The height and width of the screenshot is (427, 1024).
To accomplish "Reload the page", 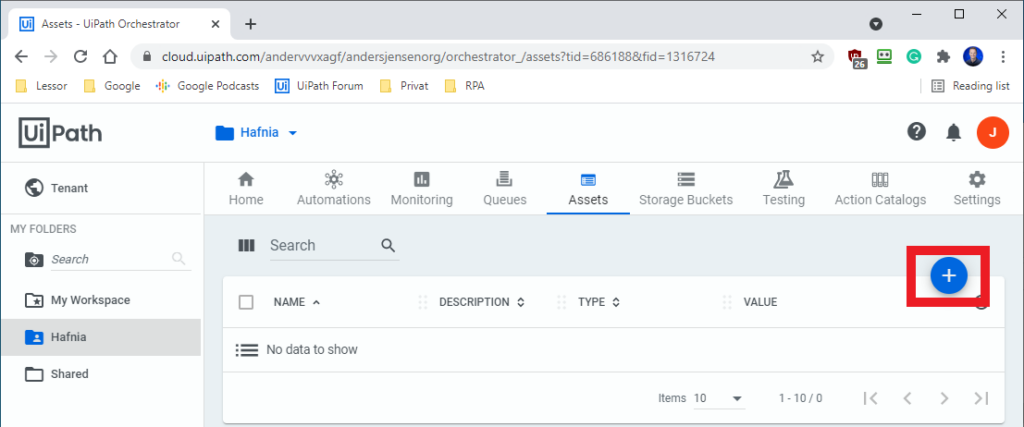I will point(80,57).
